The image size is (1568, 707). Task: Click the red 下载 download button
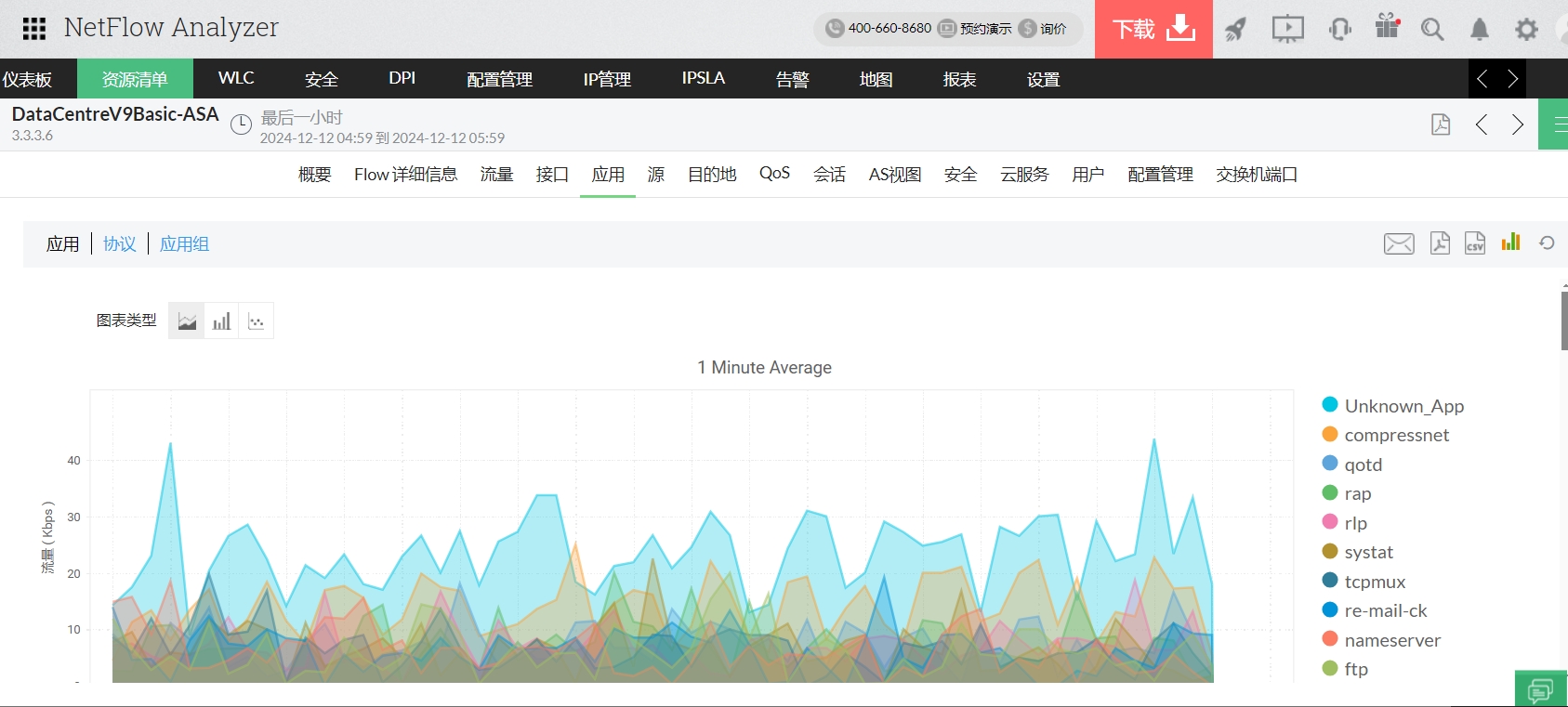tap(1153, 30)
